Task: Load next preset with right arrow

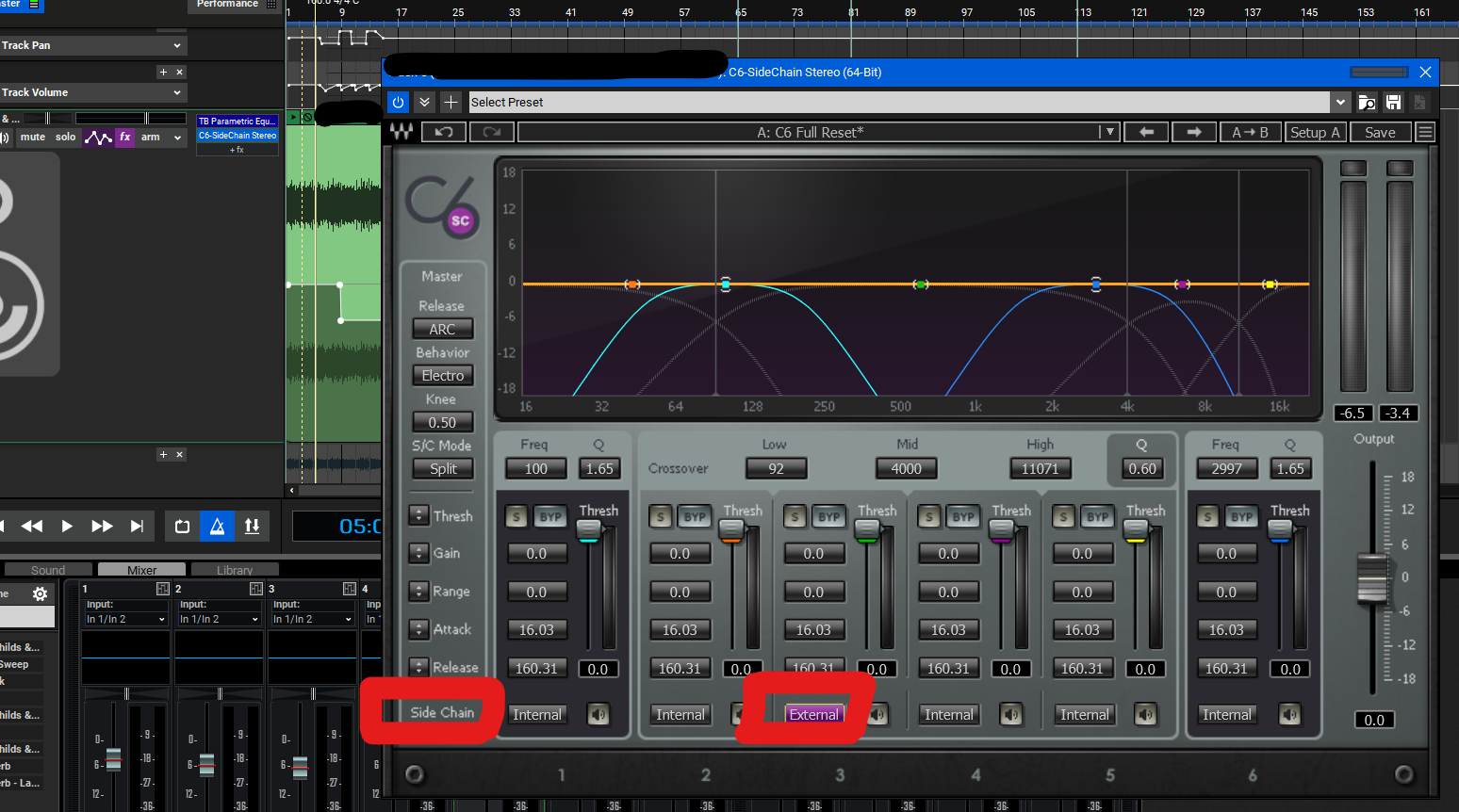Action: pos(1193,132)
